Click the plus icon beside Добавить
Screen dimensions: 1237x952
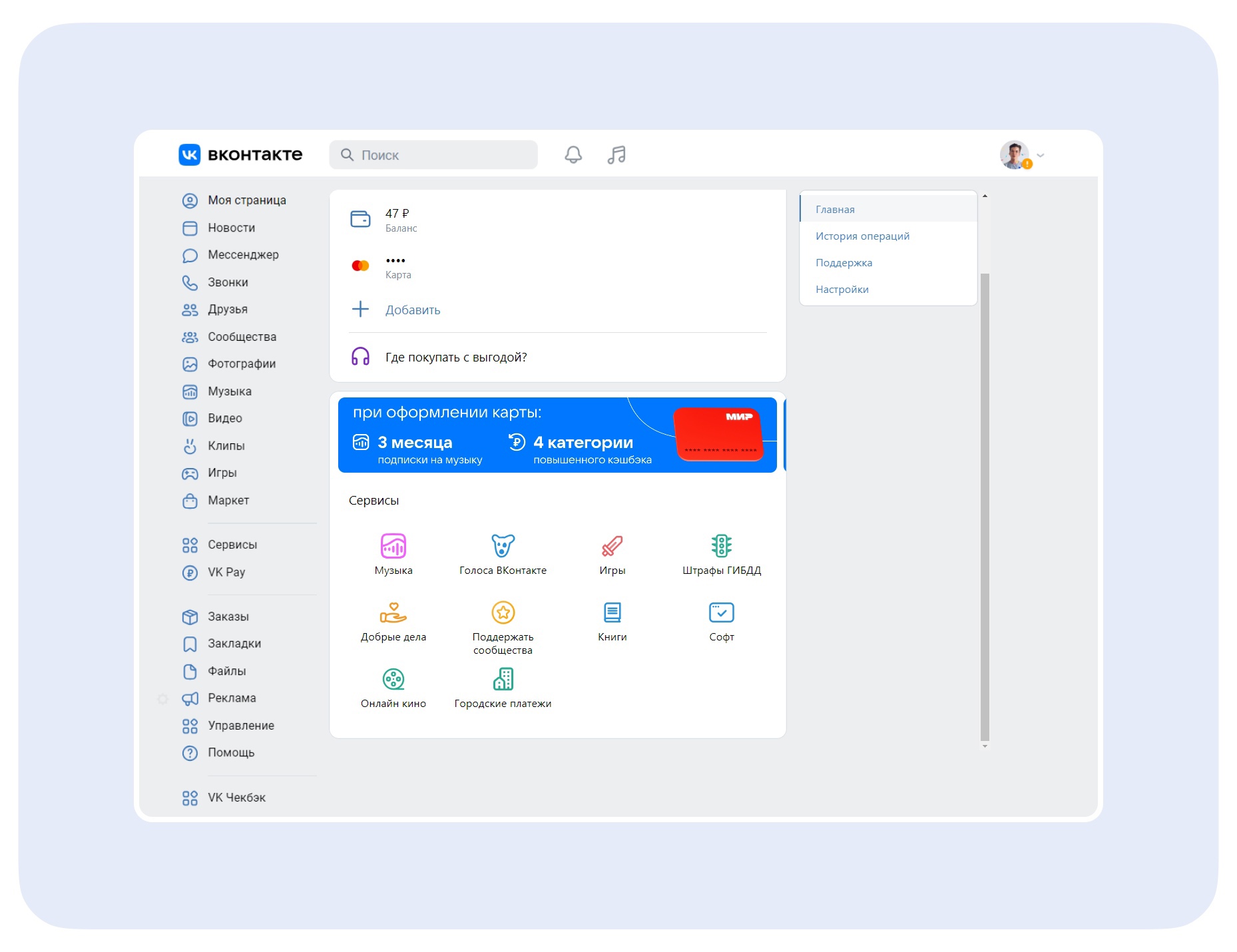[x=360, y=309]
